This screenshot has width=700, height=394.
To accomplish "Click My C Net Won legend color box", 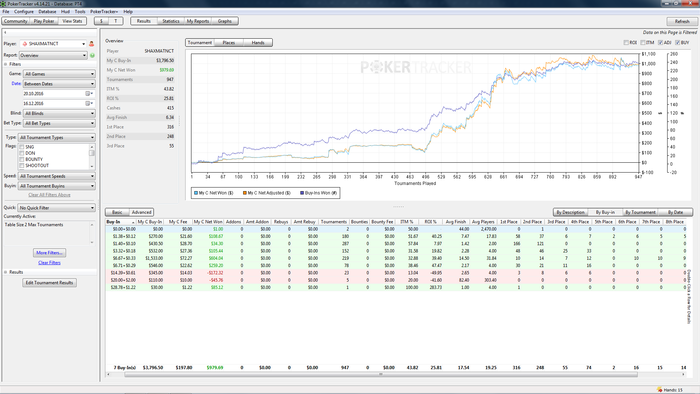I will [196, 193].
